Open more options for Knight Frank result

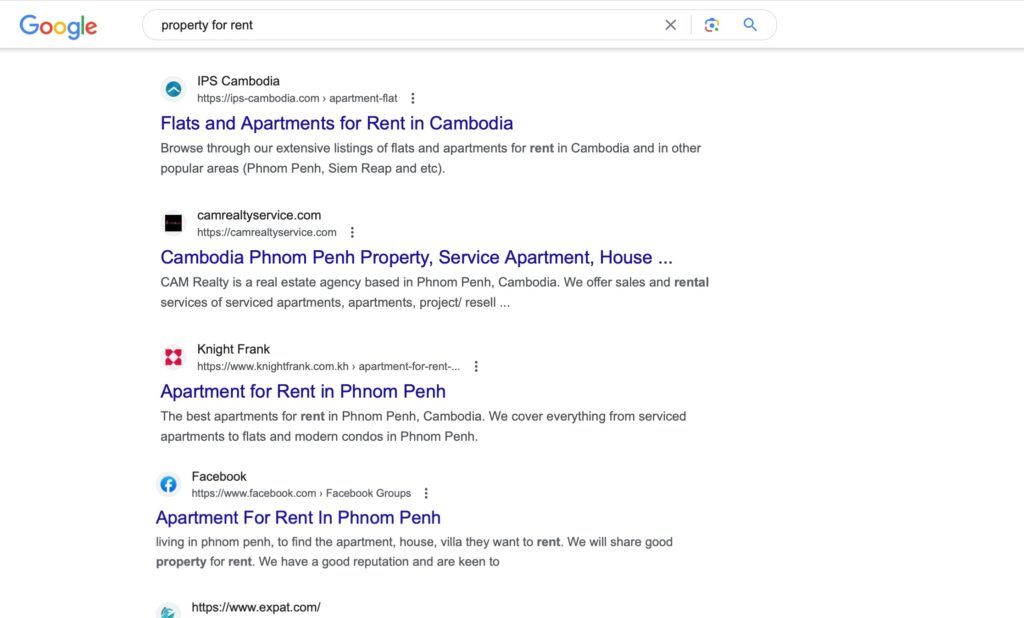476,366
